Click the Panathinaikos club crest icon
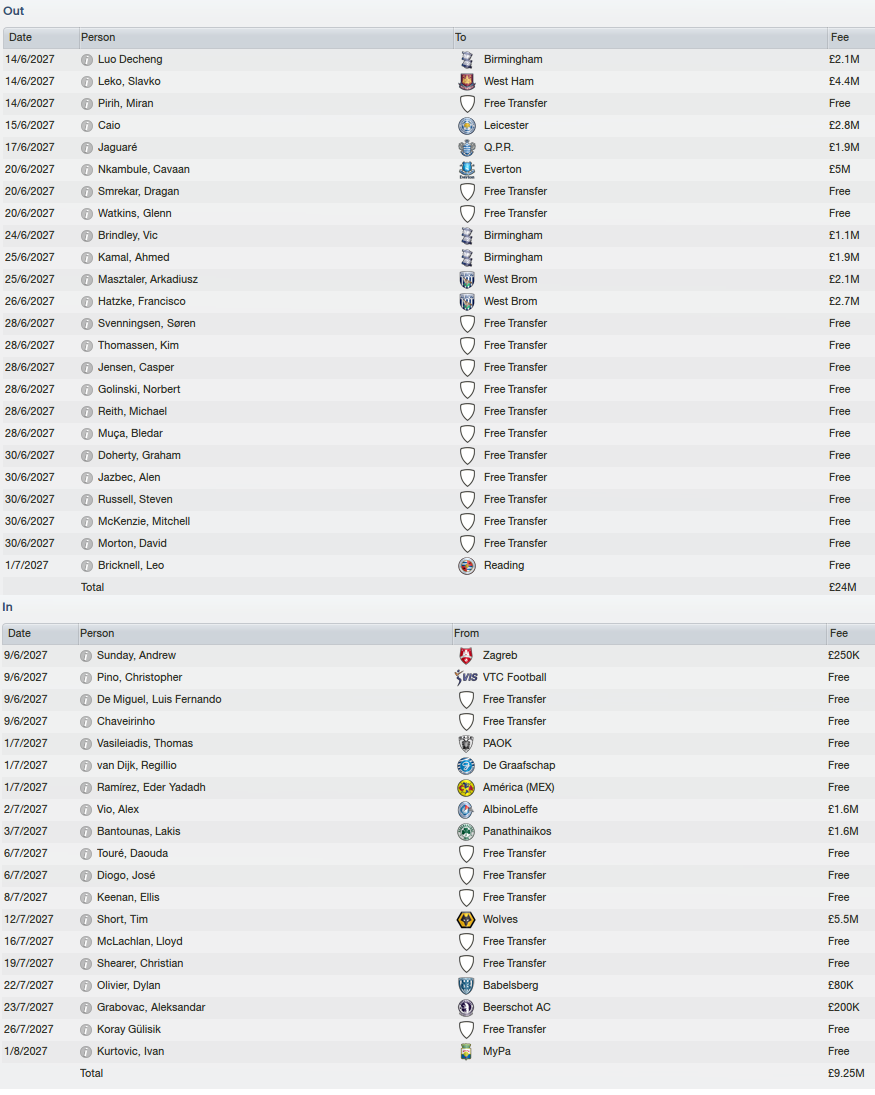 click(466, 832)
